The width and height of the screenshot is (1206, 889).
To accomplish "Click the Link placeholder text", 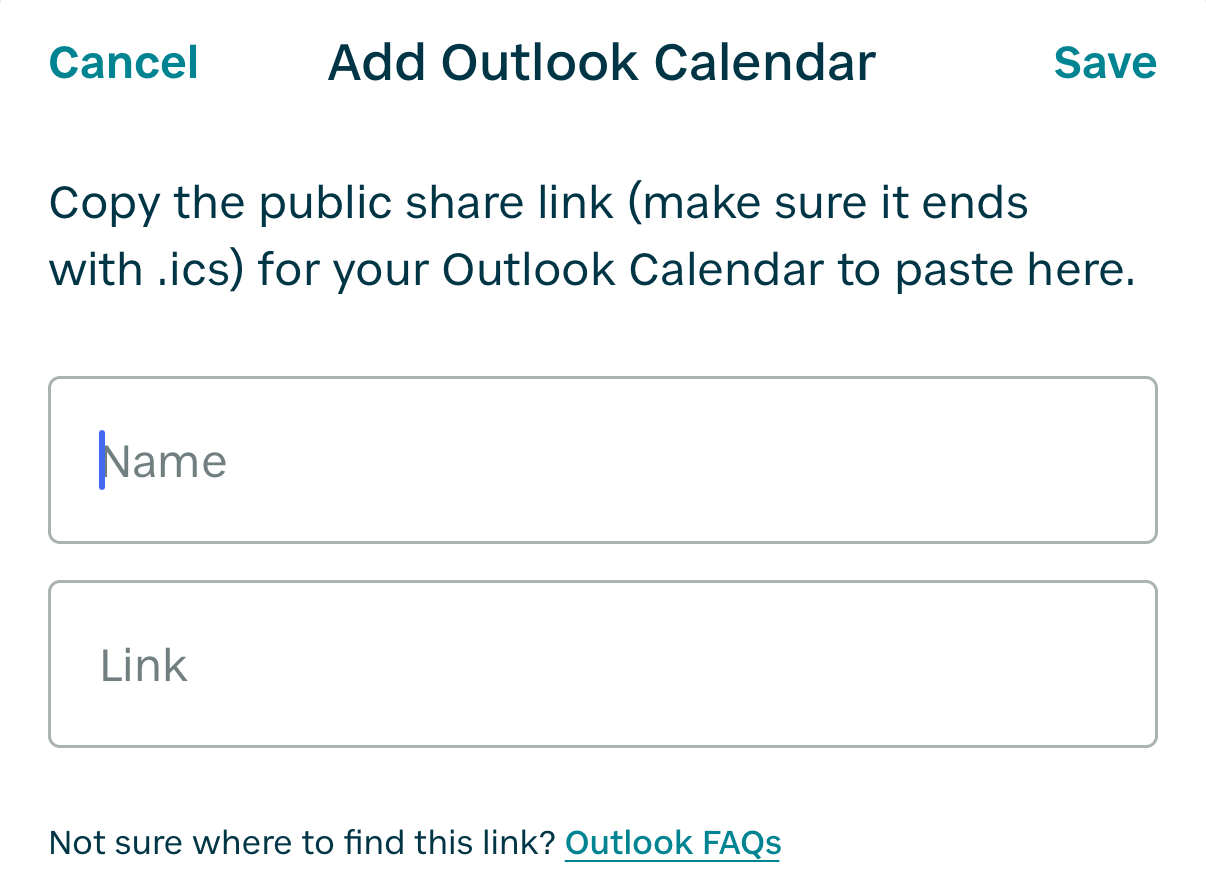I will point(144,666).
